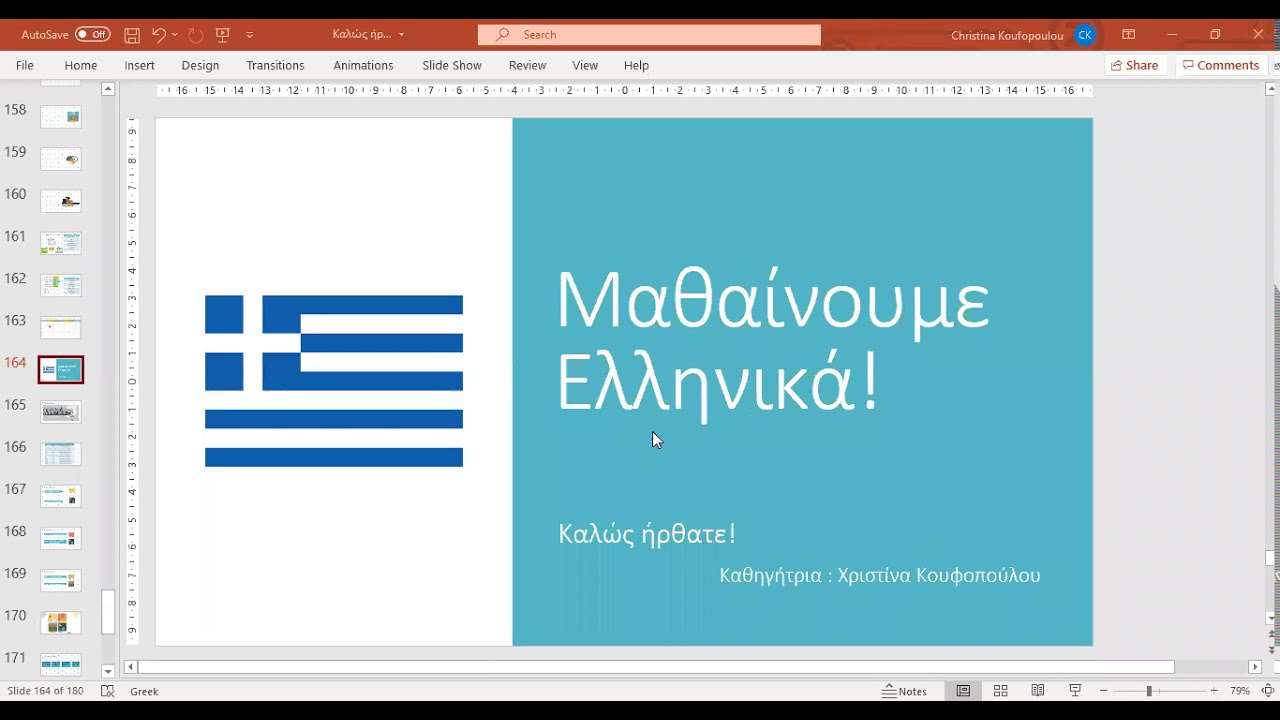Fit slide to current window icon
The image size is (1280, 720).
(1267, 691)
